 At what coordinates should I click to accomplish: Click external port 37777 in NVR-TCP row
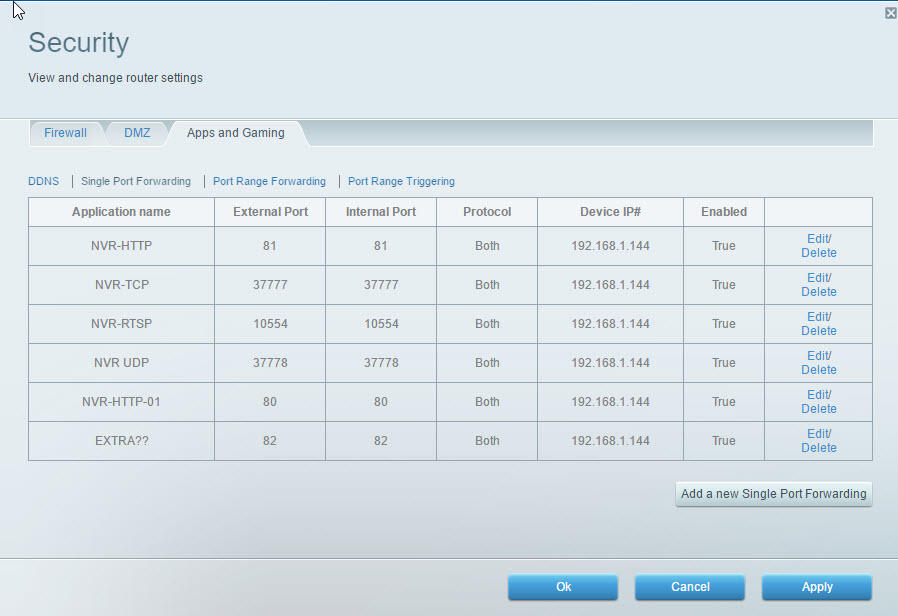click(270, 285)
